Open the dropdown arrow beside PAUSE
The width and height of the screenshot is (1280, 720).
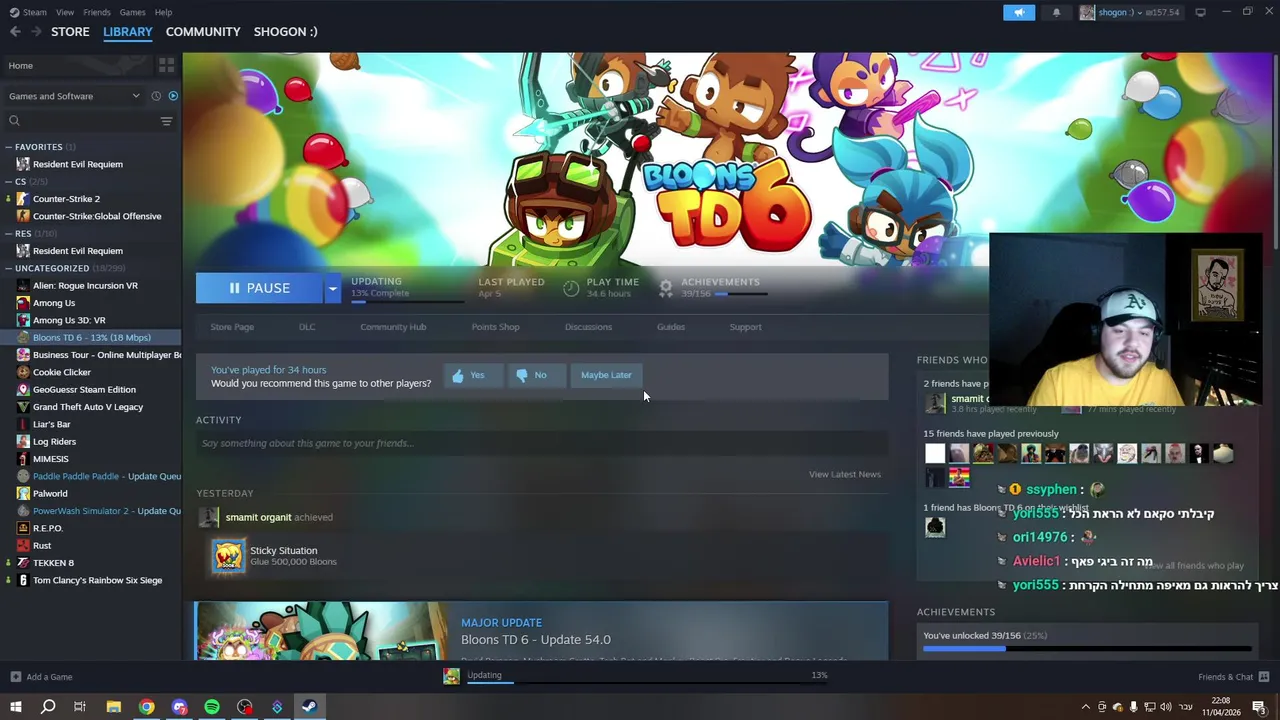pos(332,288)
